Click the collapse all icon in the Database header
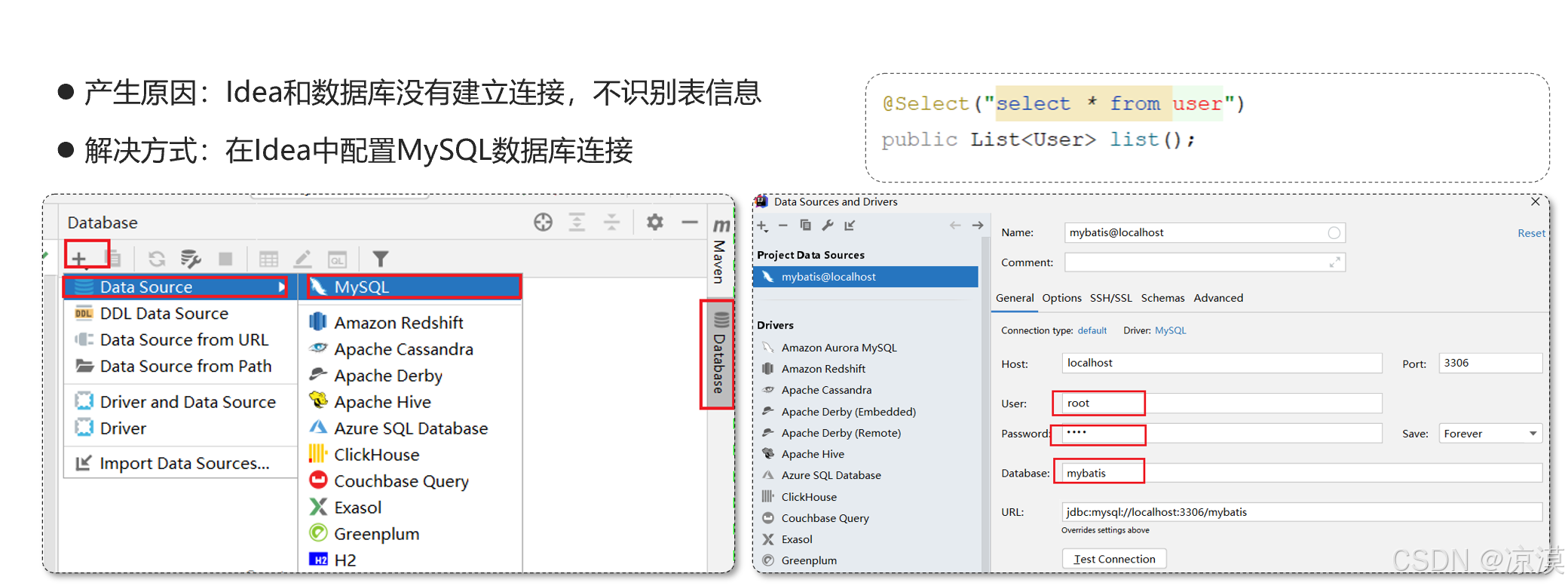This screenshot has width=1568, height=586. [x=611, y=222]
